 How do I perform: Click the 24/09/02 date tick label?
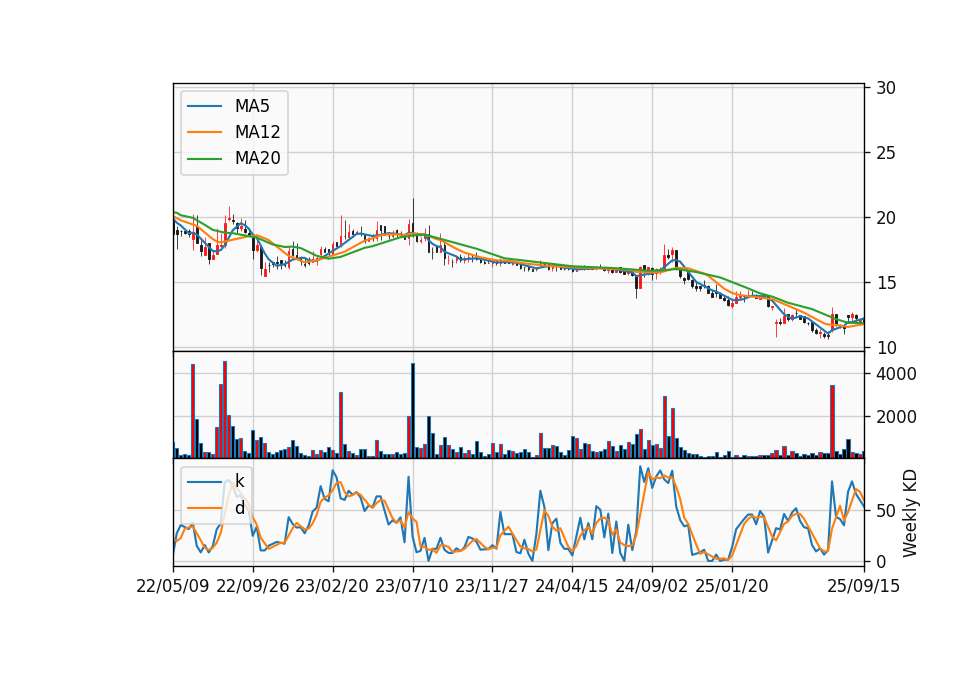point(651,586)
